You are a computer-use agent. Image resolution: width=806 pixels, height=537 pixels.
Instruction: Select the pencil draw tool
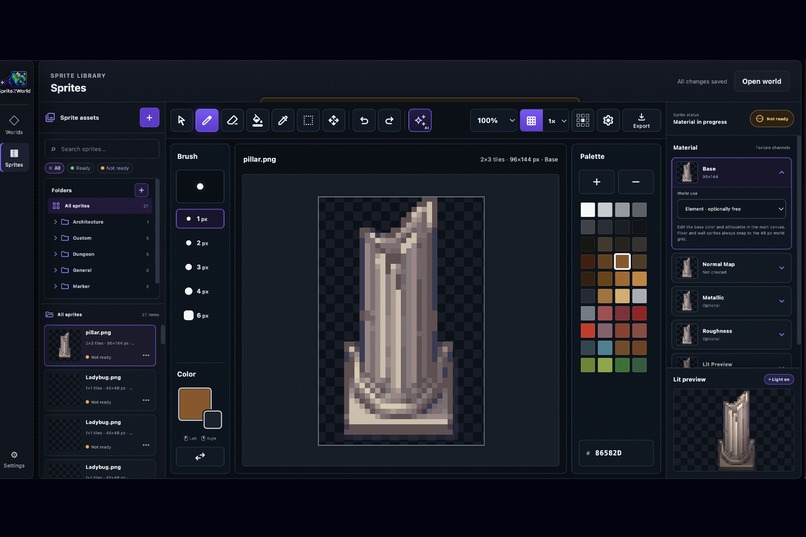207,120
